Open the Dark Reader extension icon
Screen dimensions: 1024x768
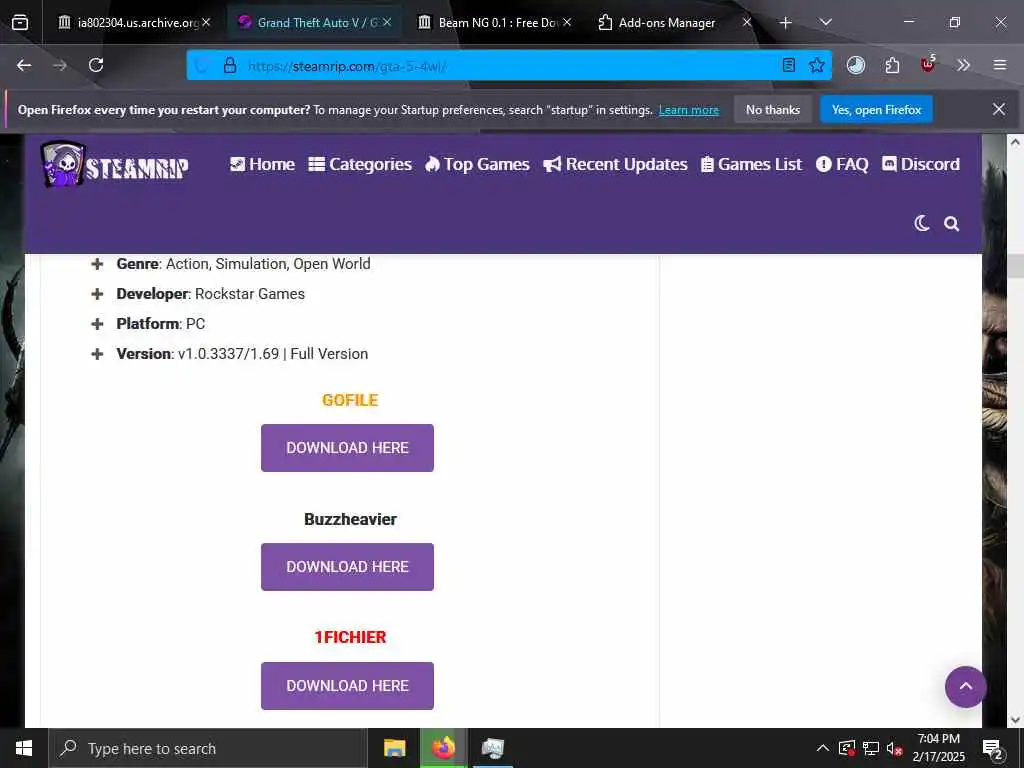(856, 65)
